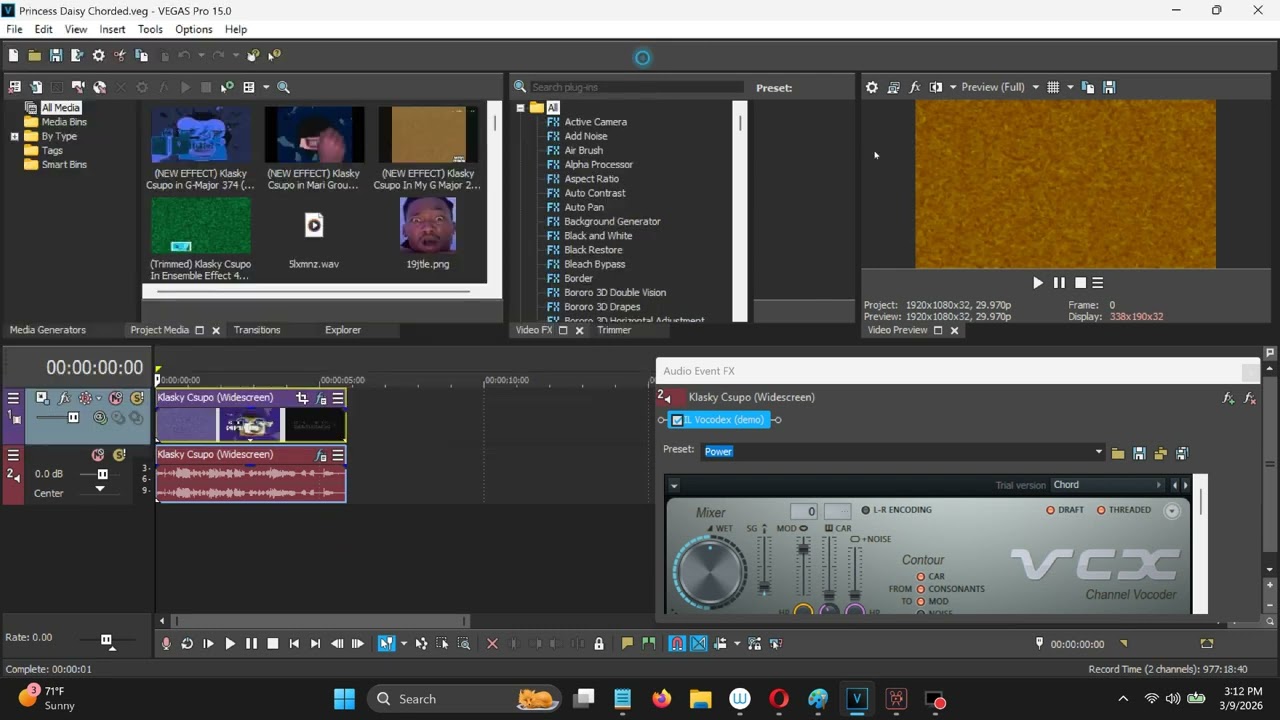Open File Explorer from the taskbar
The width and height of the screenshot is (1280, 720).
point(700,699)
